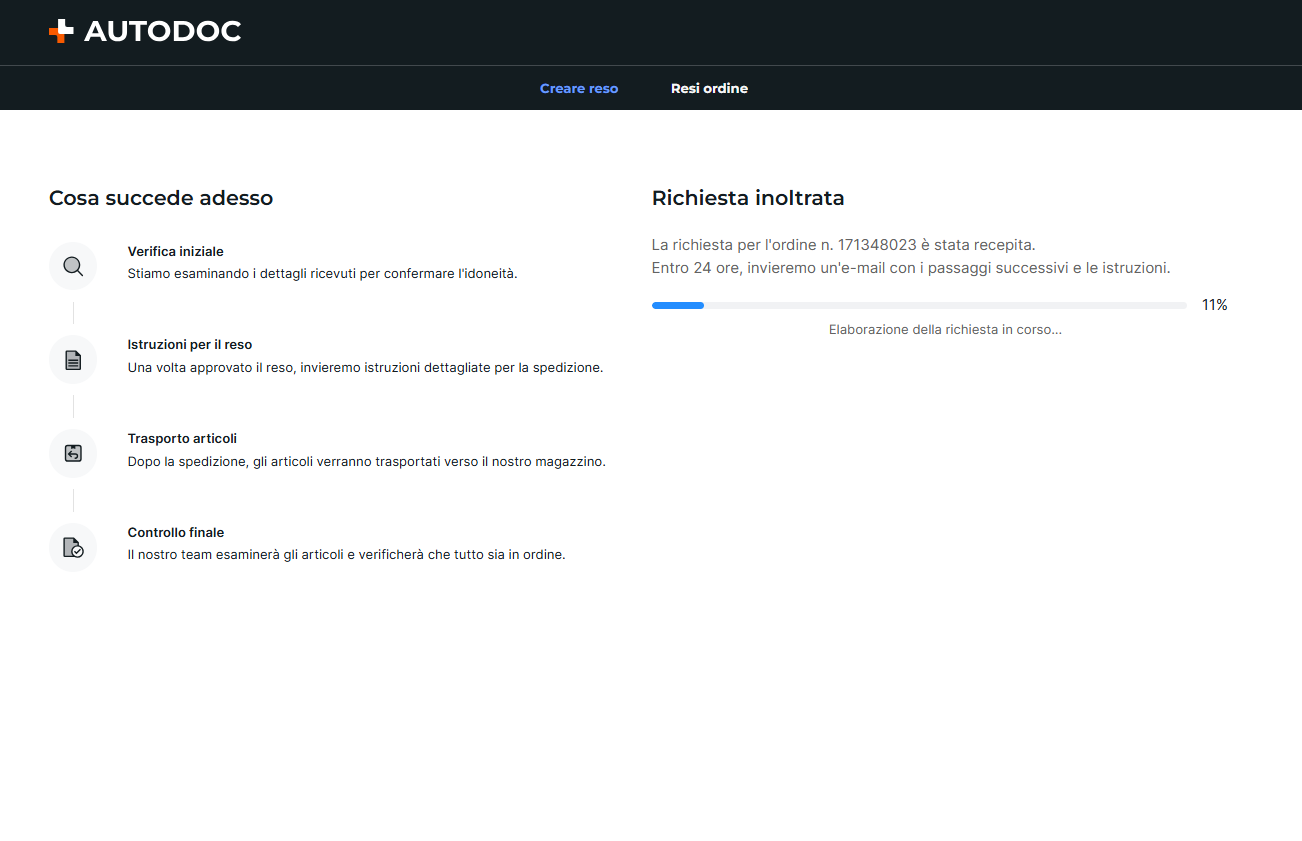Click the Istruzioni per il reso step title
The image size is (1302, 841).
coord(190,344)
